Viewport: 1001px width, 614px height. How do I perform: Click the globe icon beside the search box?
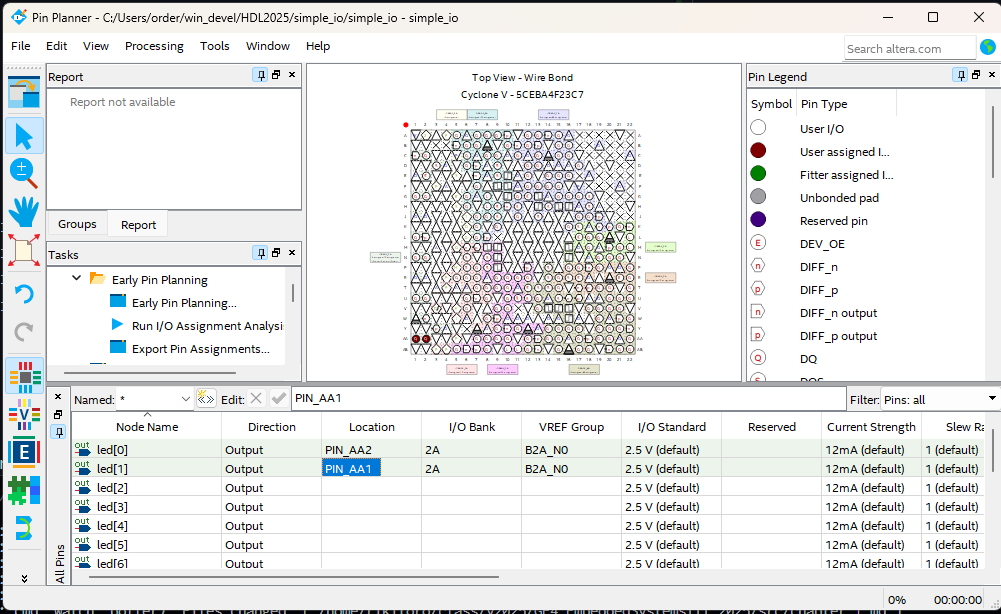coord(988,47)
